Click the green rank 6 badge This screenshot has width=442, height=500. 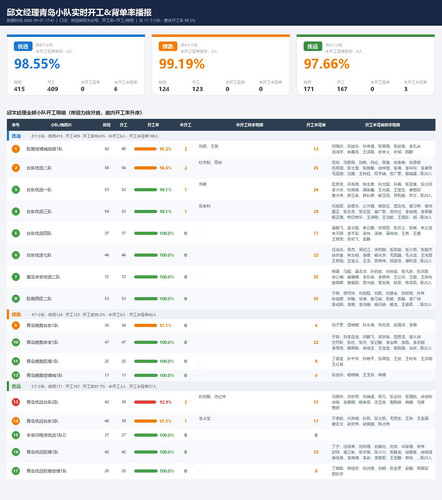[x=16, y=255]
